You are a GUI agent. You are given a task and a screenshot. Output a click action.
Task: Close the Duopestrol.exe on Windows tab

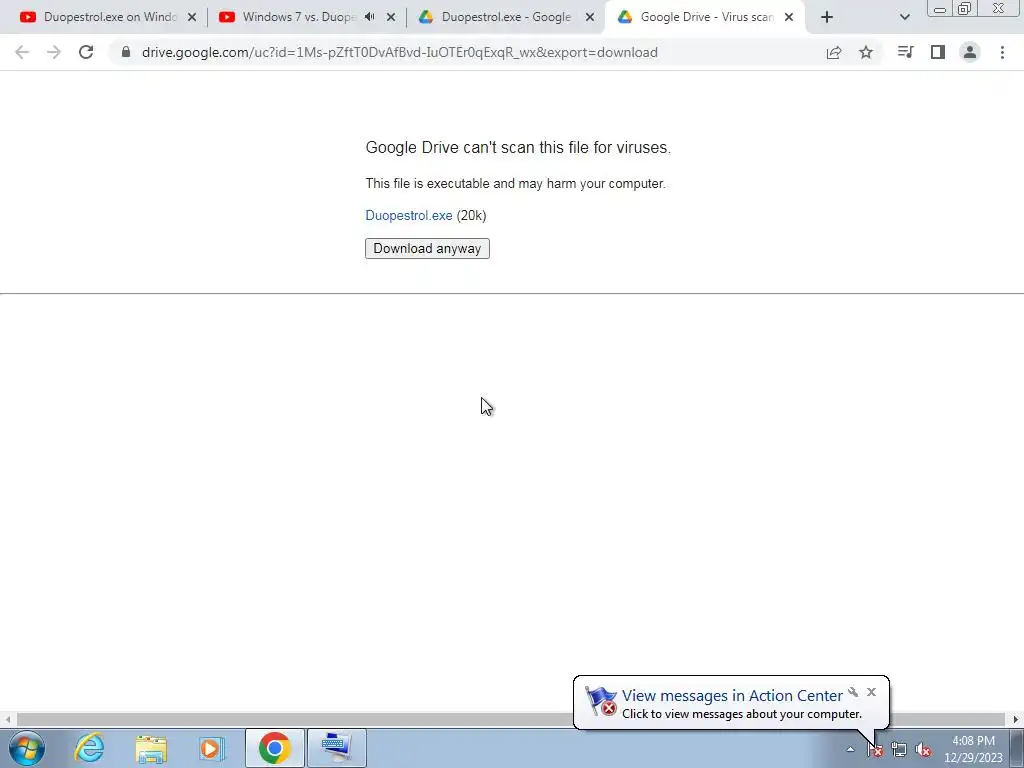coord(192,17)
